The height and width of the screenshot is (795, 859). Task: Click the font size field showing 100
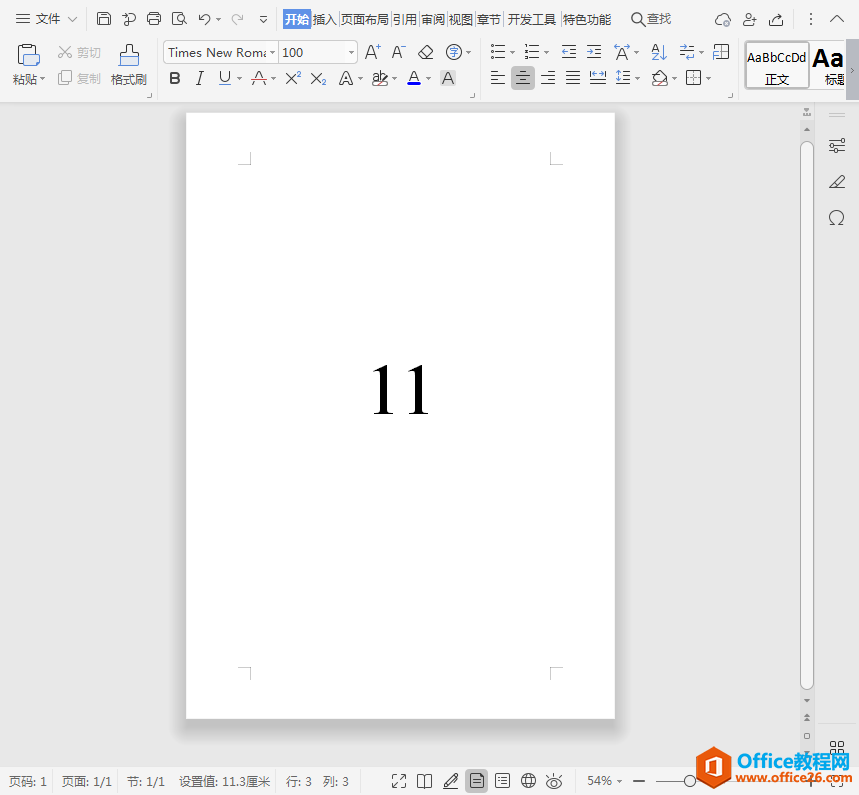point(312,53)
